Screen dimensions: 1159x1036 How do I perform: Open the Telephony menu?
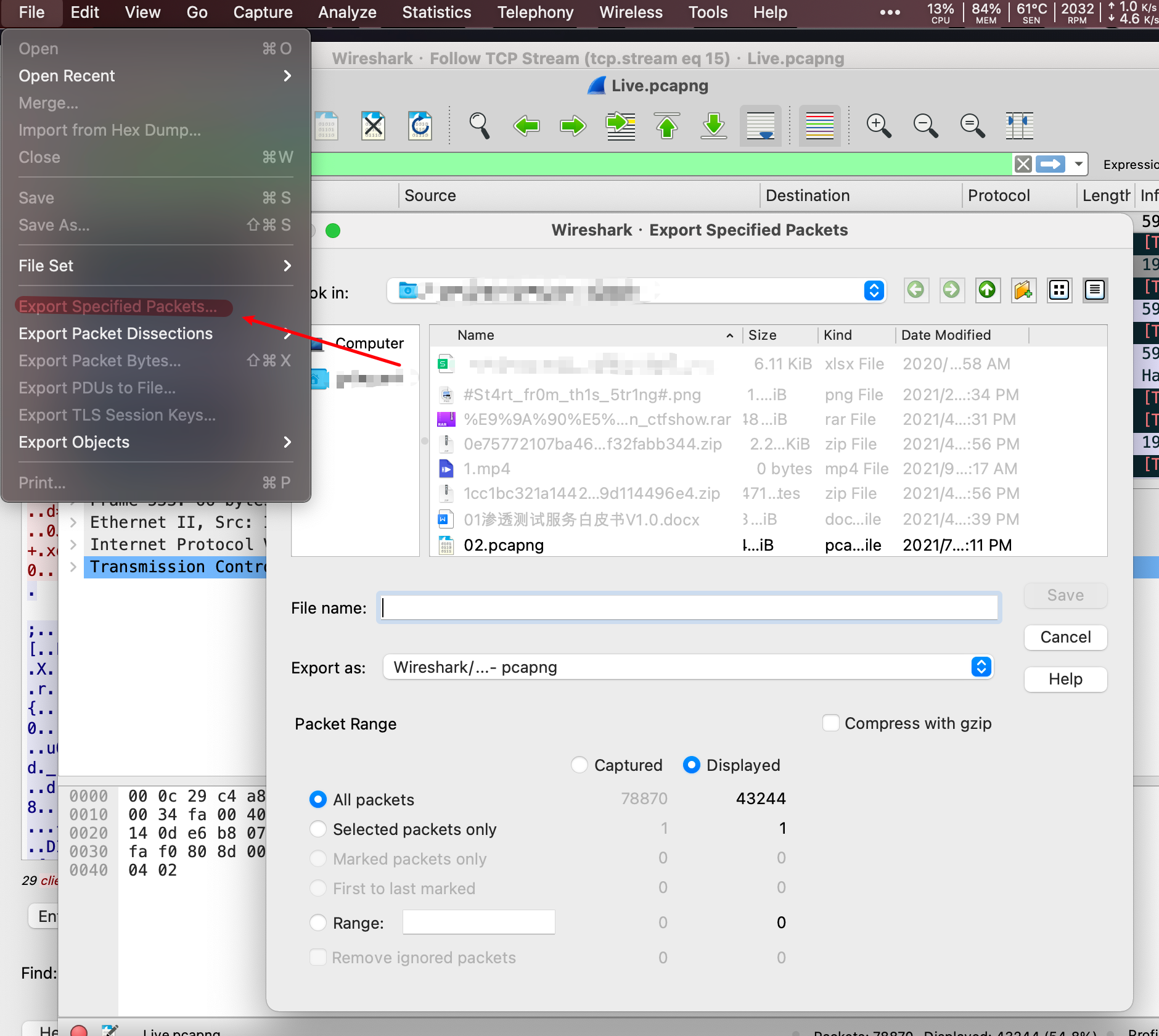pyautogui.click(x=535, y=12)
